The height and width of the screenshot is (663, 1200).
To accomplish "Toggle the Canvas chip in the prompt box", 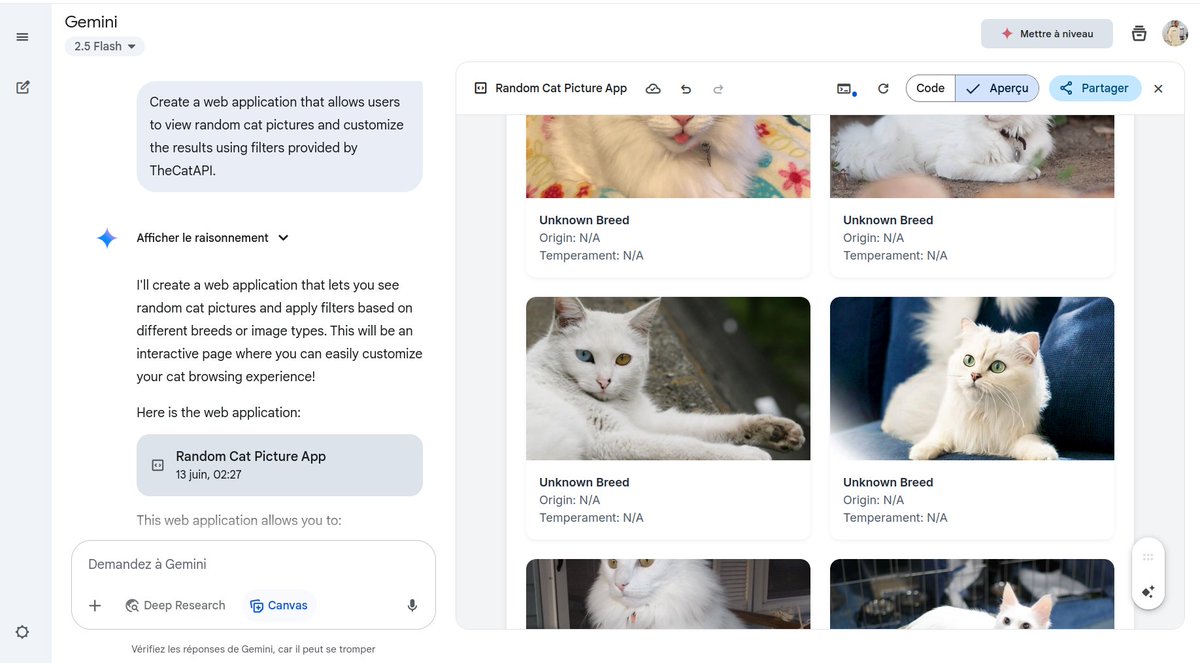I will tap(279, 605).
